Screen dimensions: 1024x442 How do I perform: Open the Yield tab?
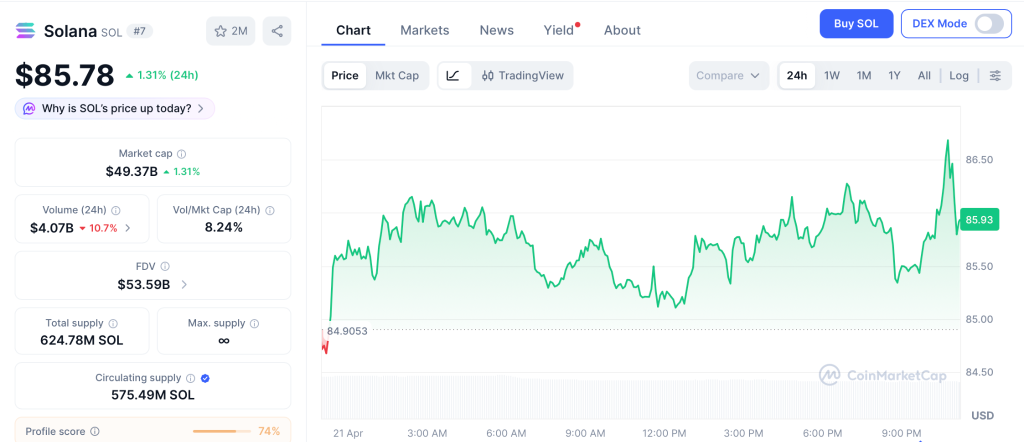(559, 30)
